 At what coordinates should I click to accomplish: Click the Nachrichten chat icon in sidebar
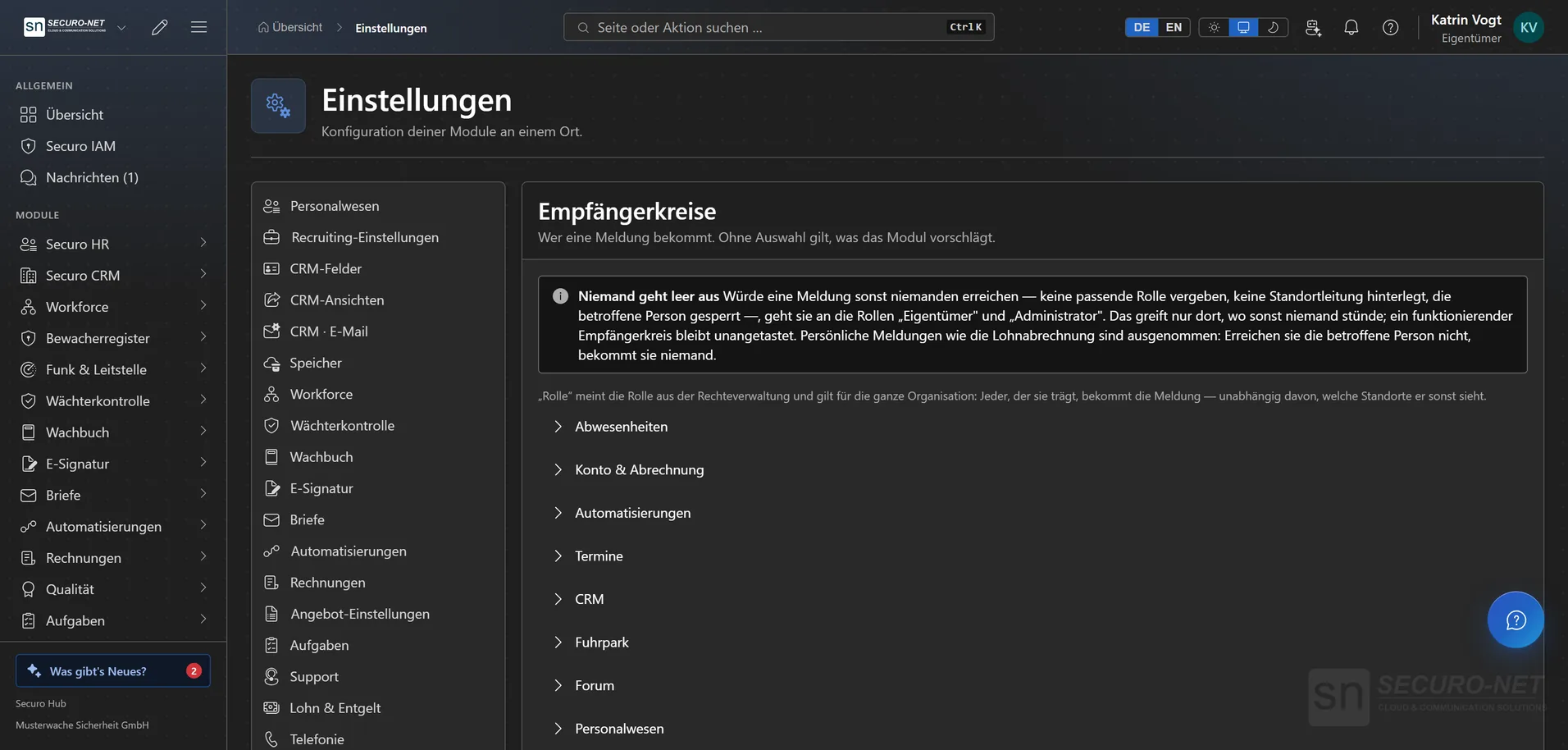point(29,177)
